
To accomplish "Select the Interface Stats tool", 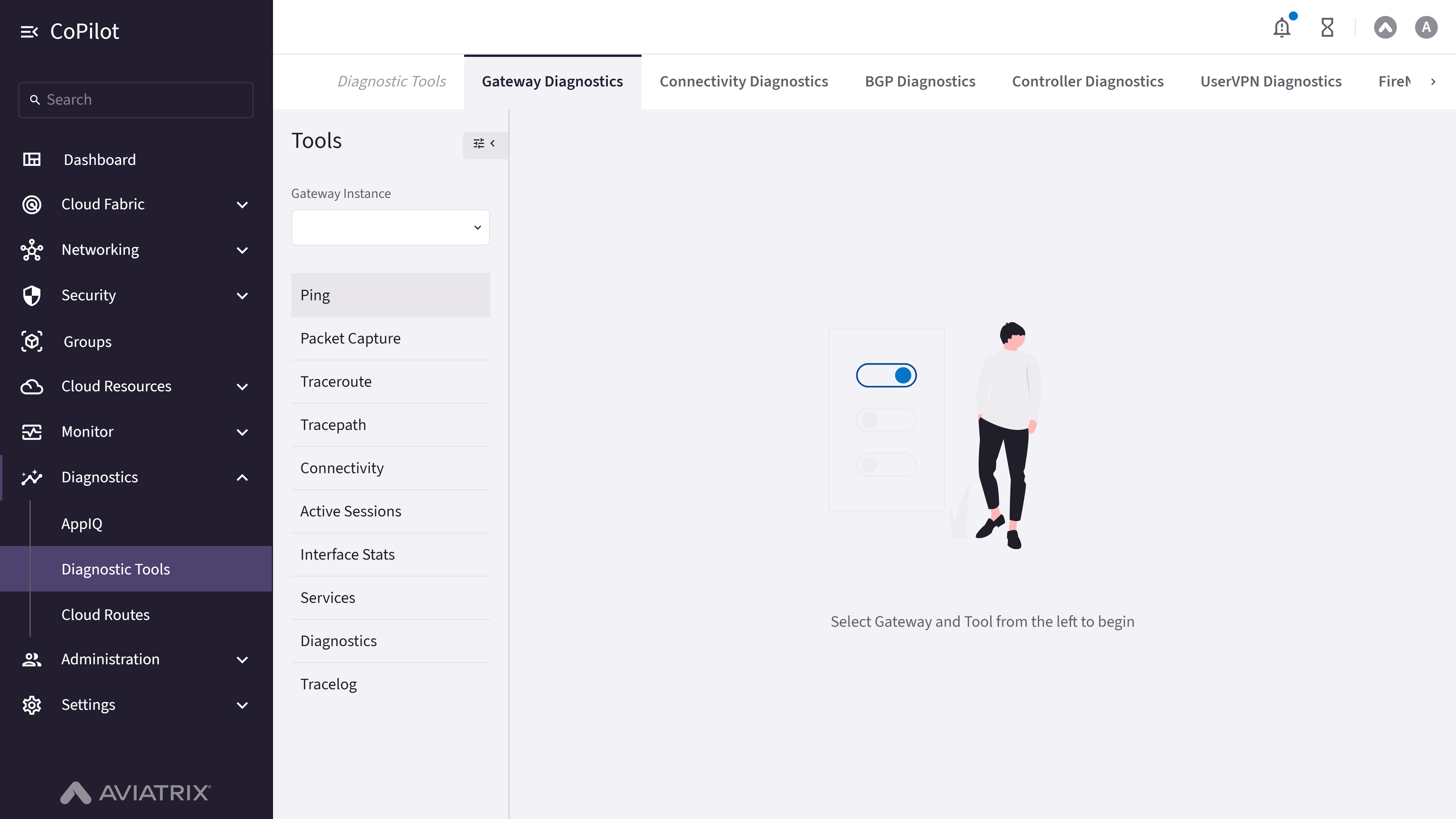I will click(390, 555).
